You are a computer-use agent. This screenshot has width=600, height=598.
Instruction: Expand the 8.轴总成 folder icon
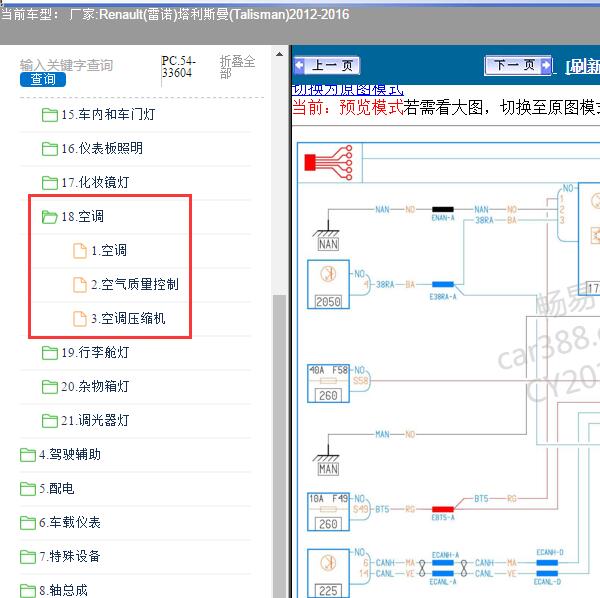28,591
